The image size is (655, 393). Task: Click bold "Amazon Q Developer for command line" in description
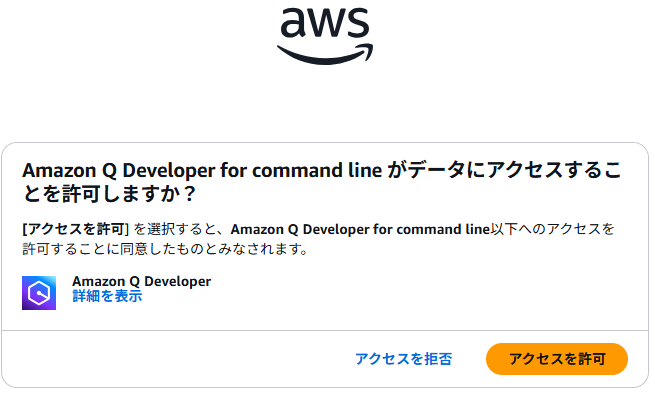(x=360, y=229)
